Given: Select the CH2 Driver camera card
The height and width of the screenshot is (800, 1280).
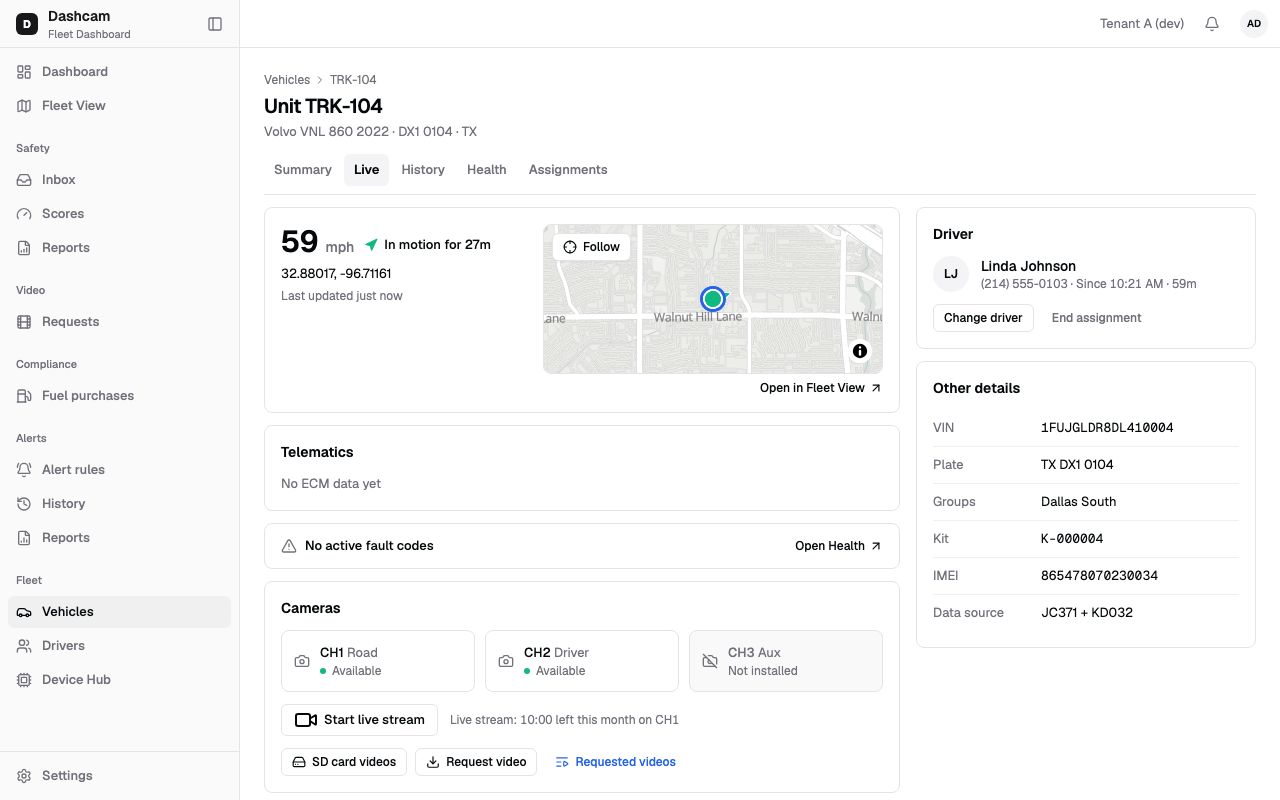Looking at the screenshot, I should 582,661.
